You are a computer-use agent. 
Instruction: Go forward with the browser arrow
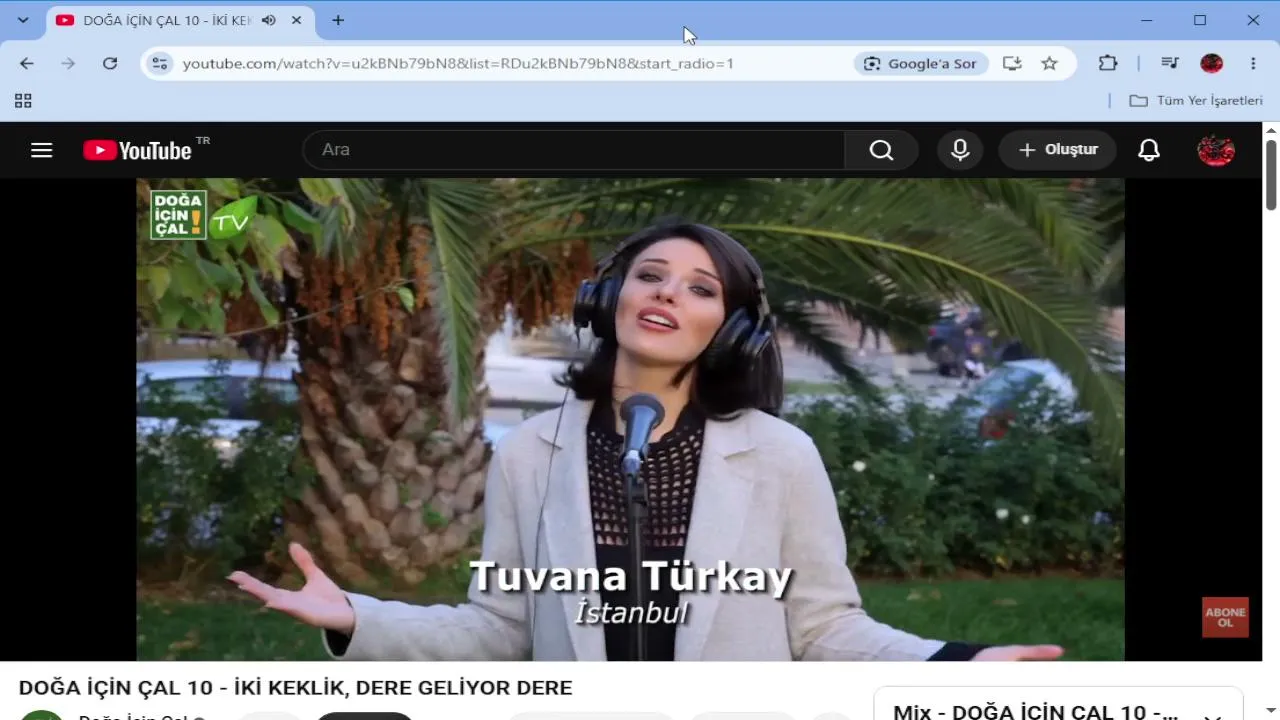click(68, 63)
